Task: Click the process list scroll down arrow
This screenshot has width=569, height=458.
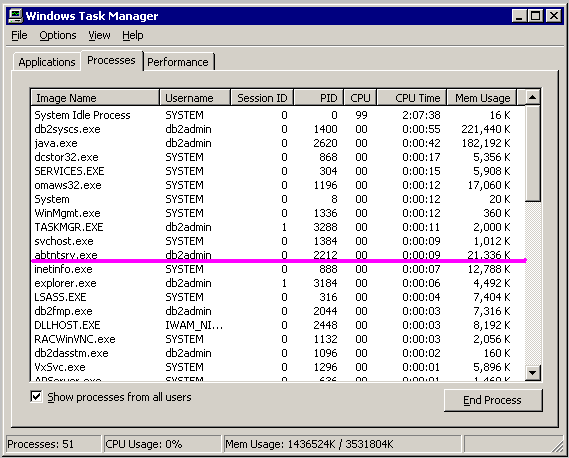Action: [532, 372]
